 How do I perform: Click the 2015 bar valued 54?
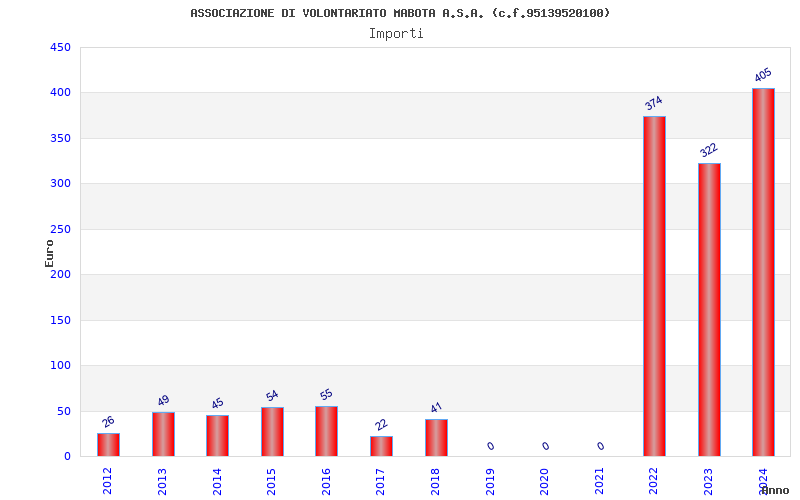[x=272, y=432]
